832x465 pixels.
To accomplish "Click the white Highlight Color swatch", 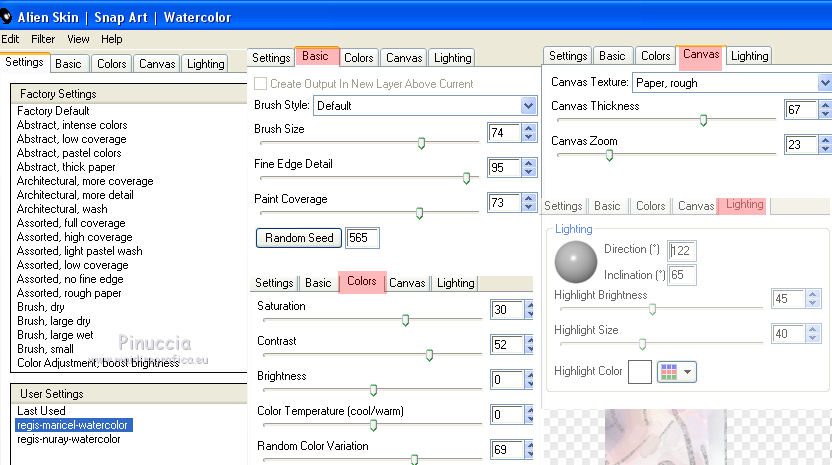I will click(640, 372).
